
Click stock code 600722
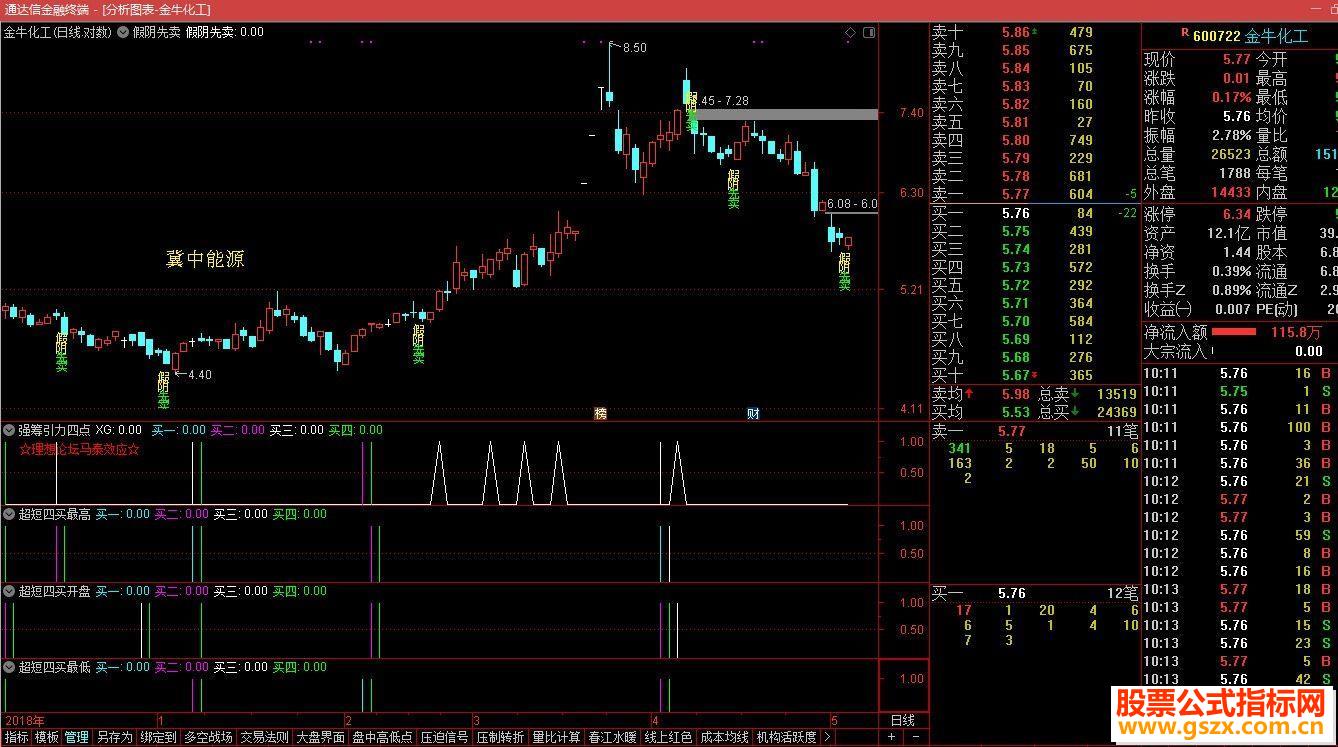(1217, 36)
